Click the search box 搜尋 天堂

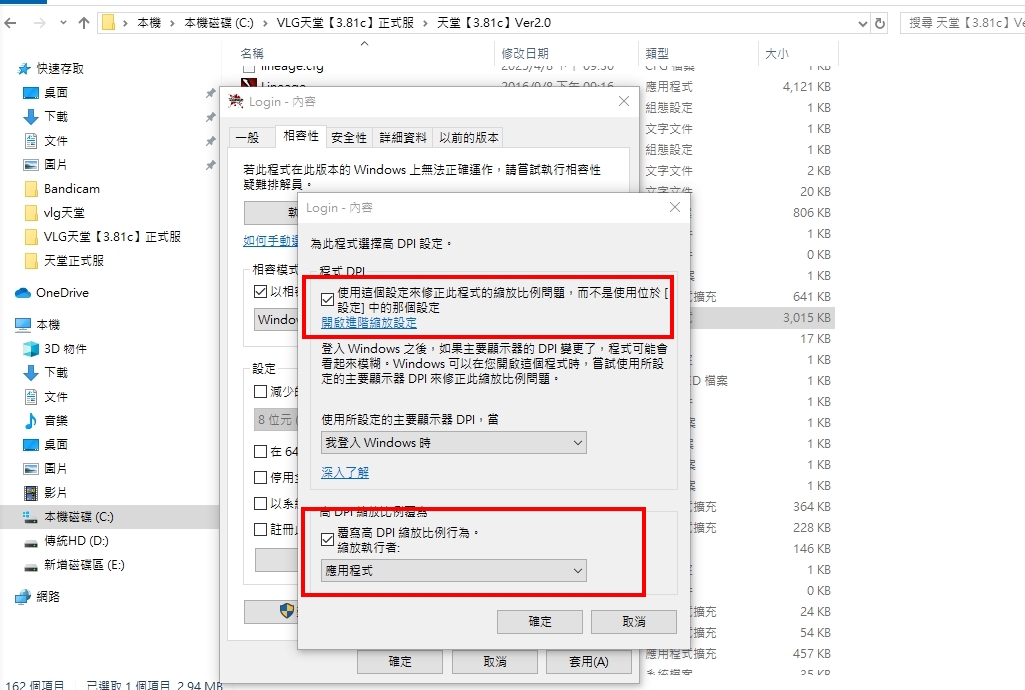point(962,23)
